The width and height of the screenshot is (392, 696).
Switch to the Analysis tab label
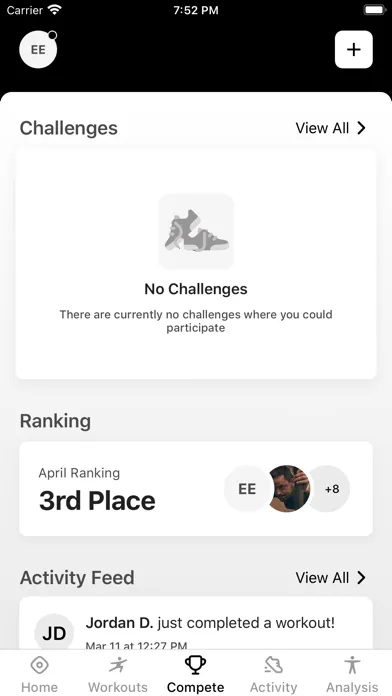(x=352, y=687)
